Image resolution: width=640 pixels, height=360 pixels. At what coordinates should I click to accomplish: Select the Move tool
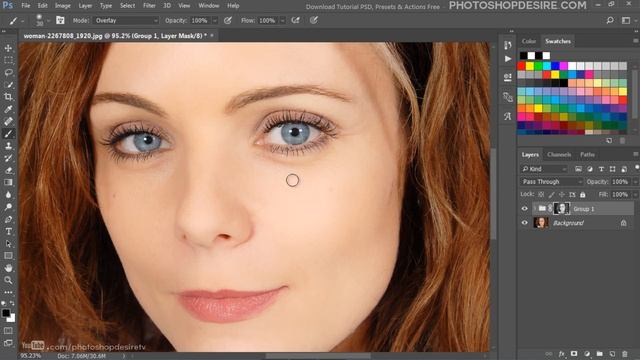coord(8,48)
